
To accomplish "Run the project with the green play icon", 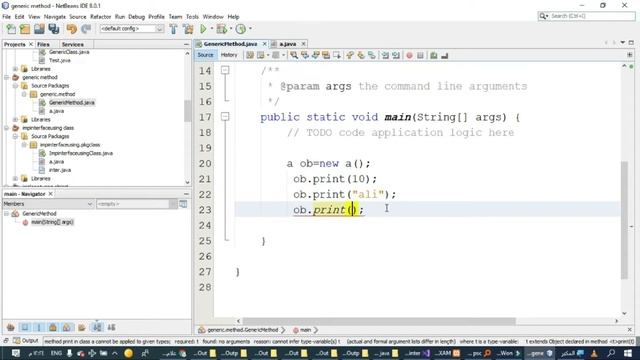I will click(x=203, y=29).
